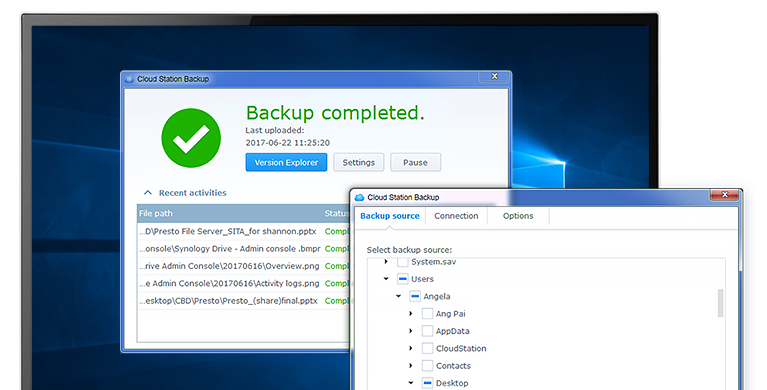Select the 20170616\Activity logs.png activity row
Screen dimensions: 767x390
[x=244, y=283]
